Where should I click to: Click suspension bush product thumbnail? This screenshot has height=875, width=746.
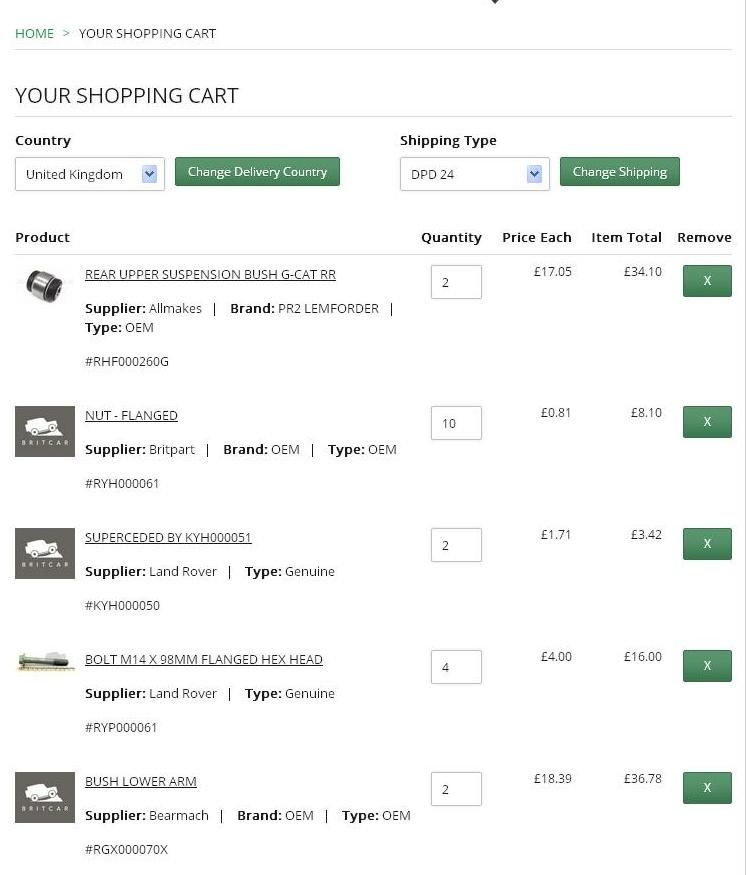click(x=45, y=285)
